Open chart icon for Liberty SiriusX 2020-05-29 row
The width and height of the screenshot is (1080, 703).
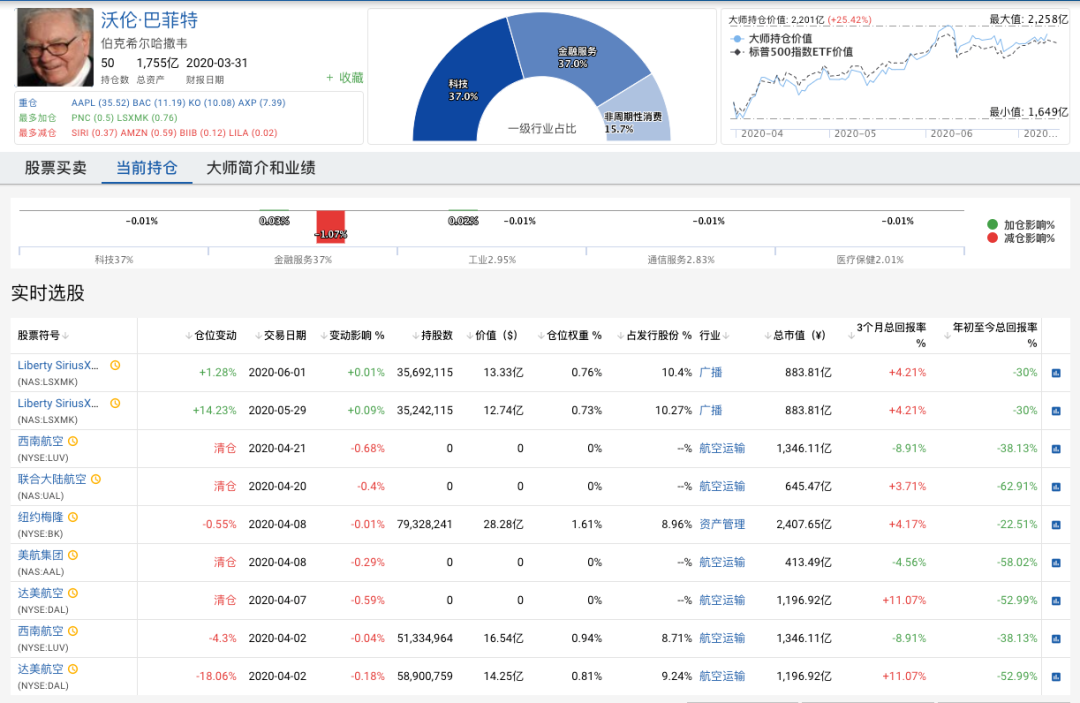[1056, 411]
